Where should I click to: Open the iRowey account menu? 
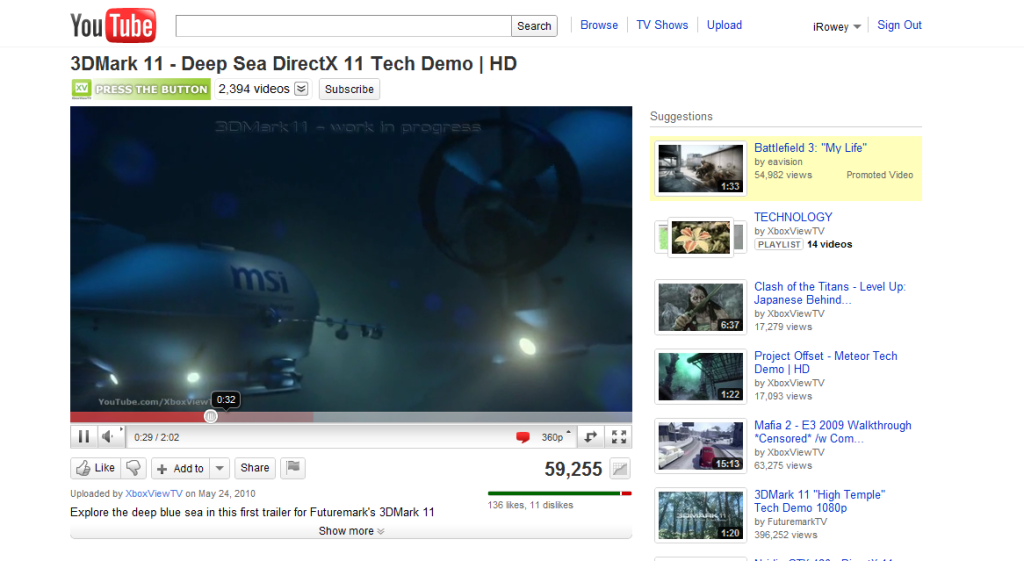[837, 27]
